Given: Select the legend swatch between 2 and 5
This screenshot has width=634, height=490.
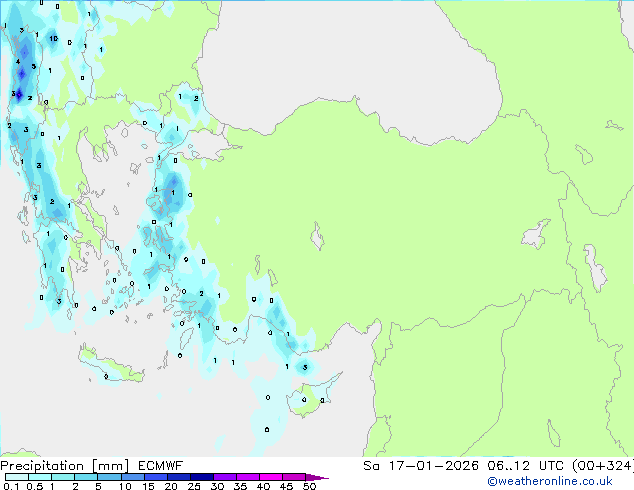Looking at the screenshot, I should [86, 477].
